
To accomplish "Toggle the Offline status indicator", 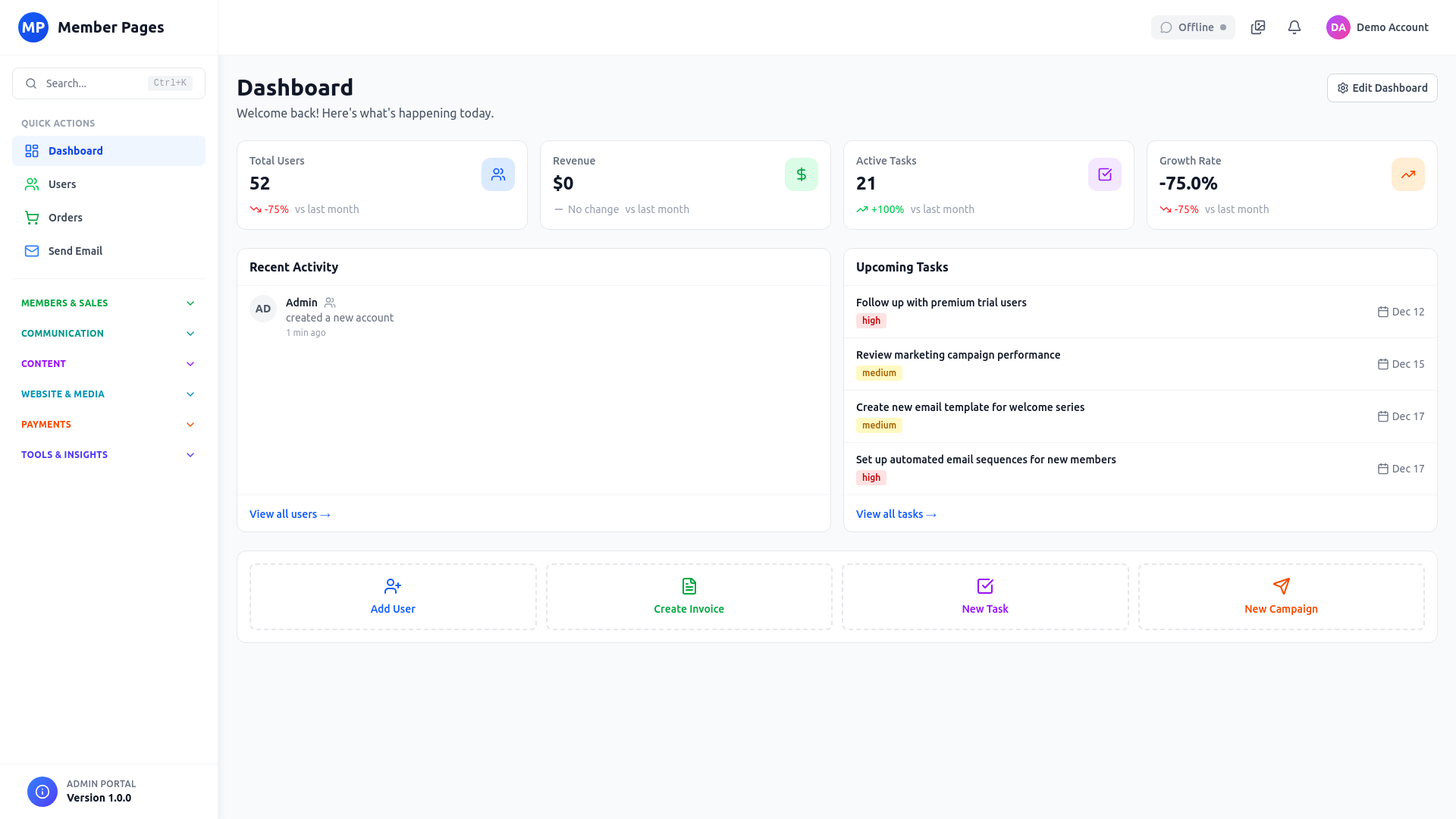I will (1193, 27).
